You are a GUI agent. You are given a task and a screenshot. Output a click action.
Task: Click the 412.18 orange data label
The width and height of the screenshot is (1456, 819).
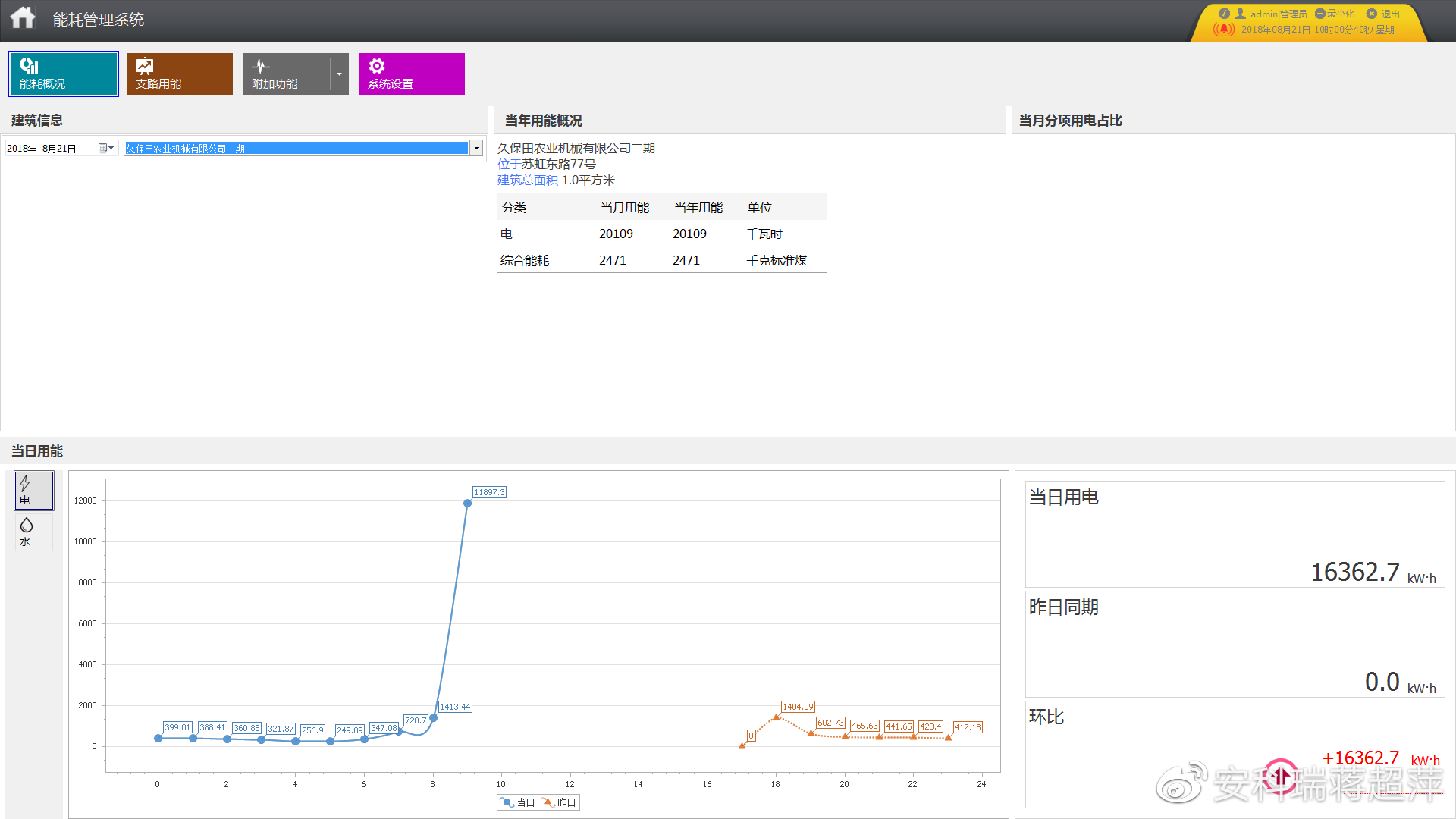[968, 727]
